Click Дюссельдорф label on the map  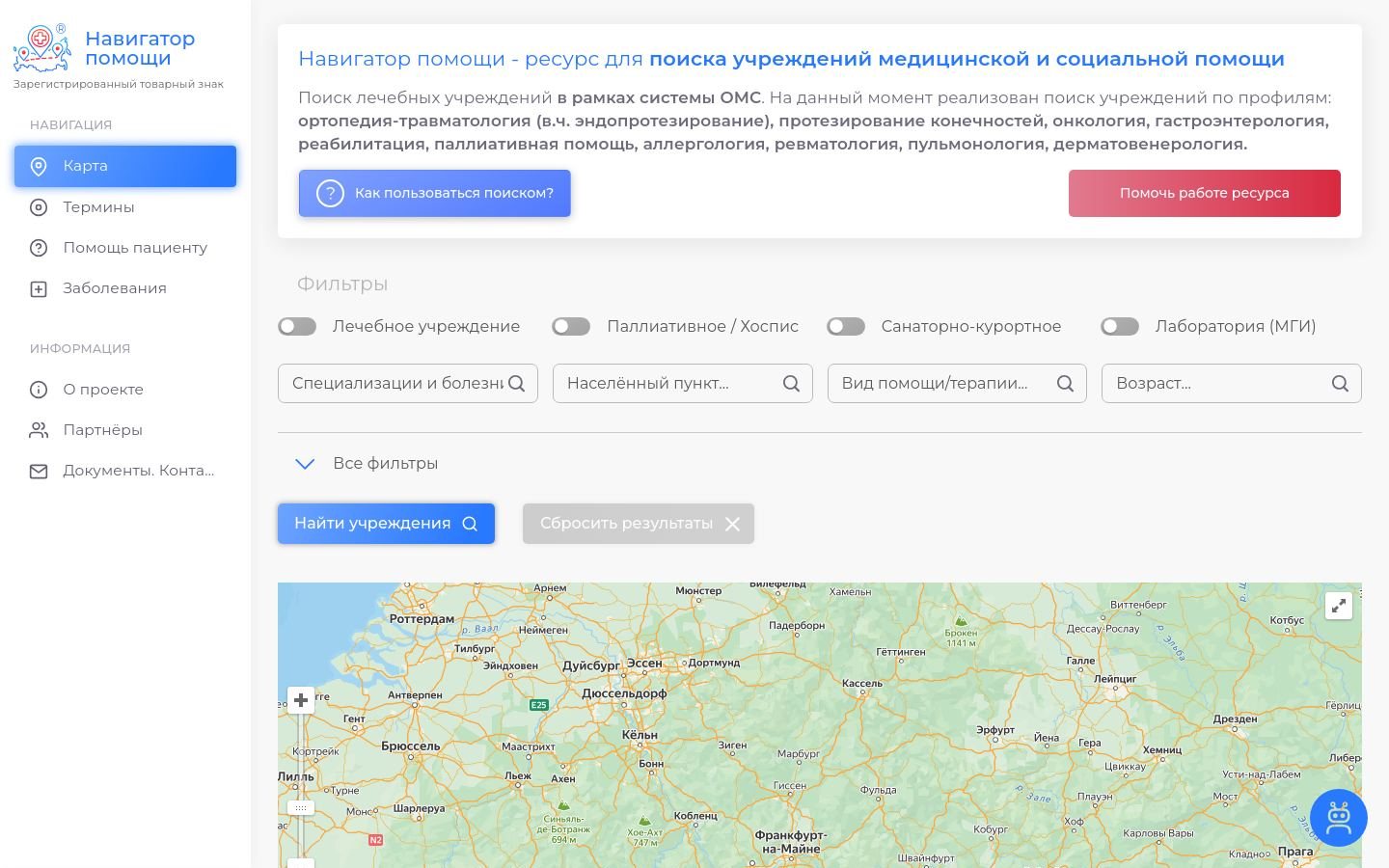(x=624, y=693)
